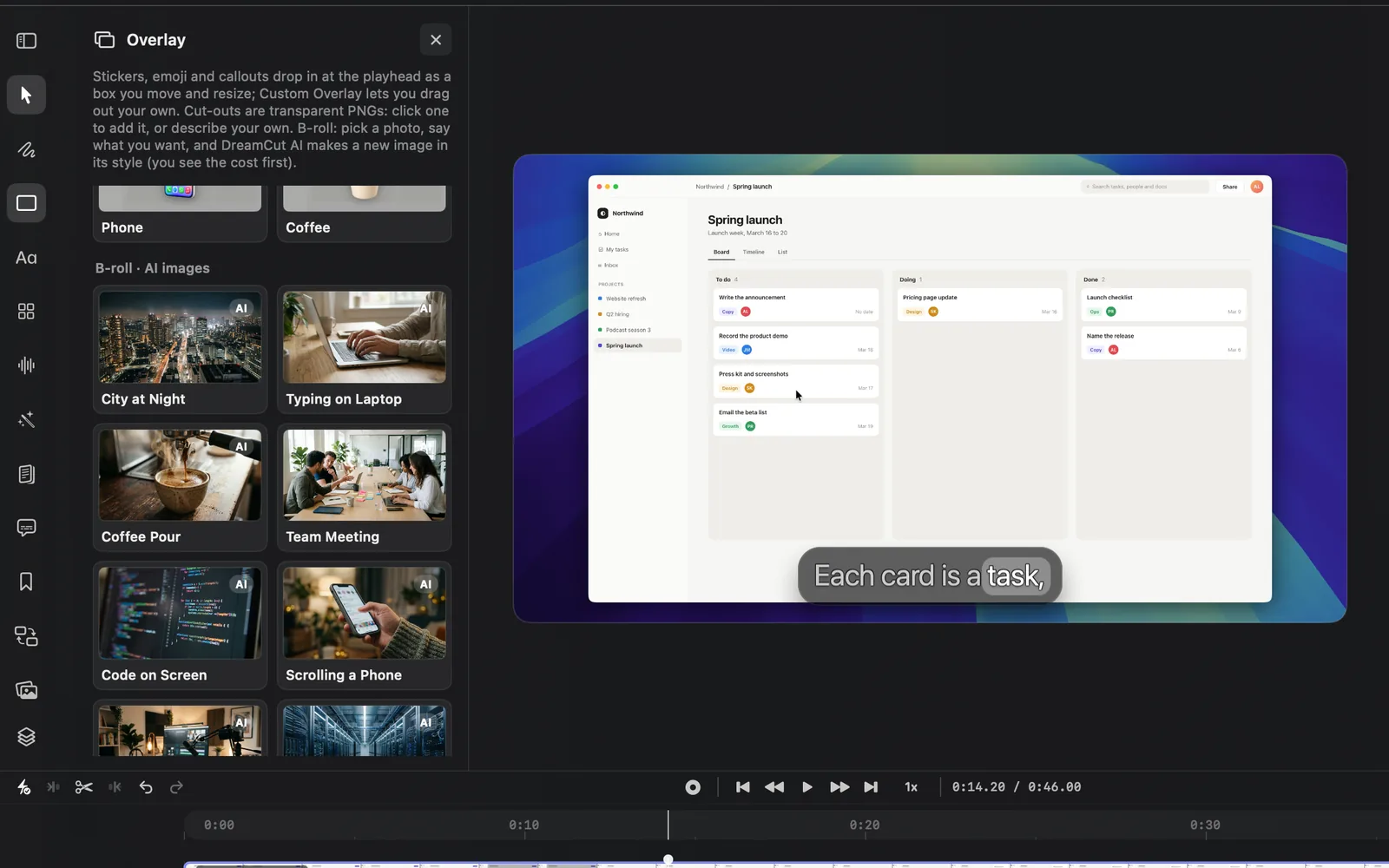Open the captions speech bubble tool
Screen dimensions: 1389x868
point(26,528)
